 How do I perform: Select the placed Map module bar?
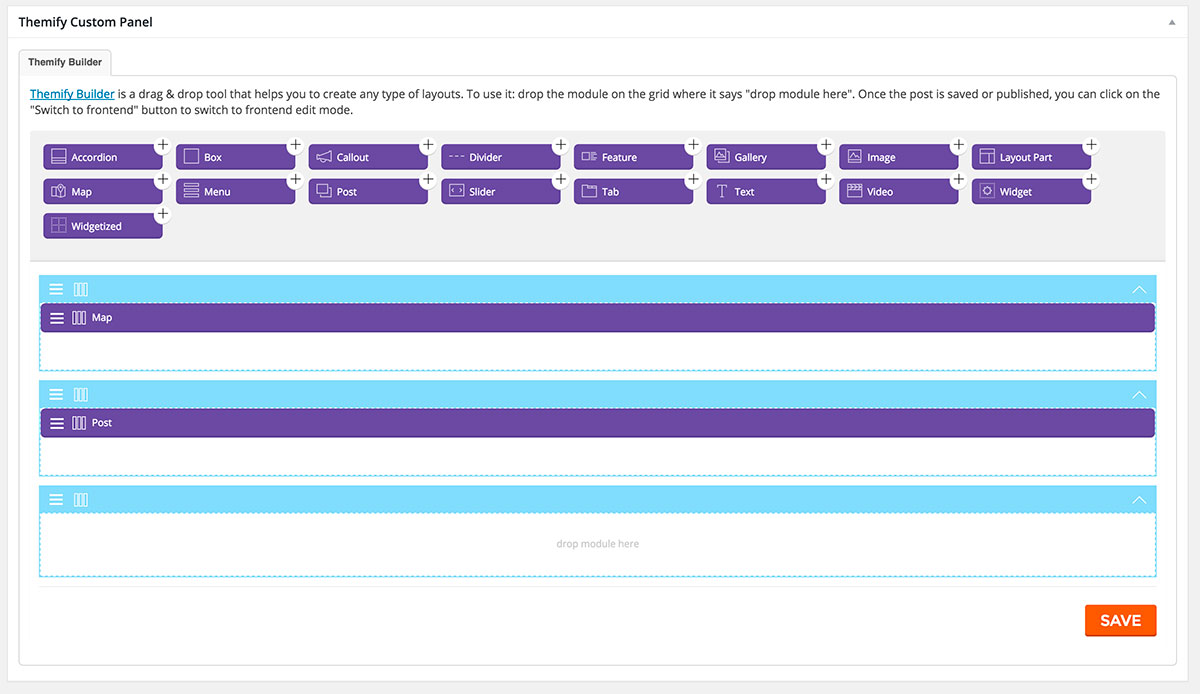coord(598,318)
